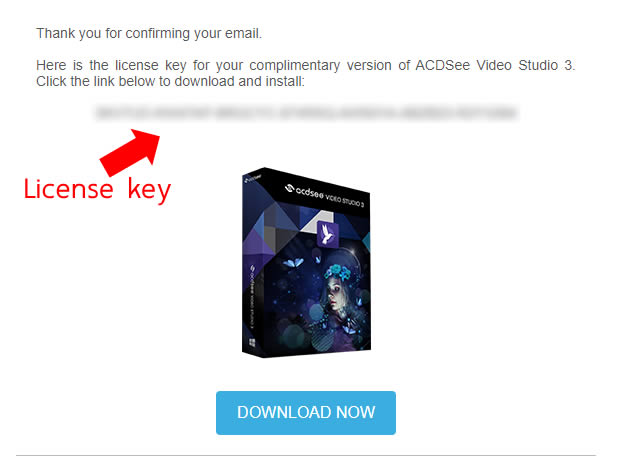Click the red "License key" annotation text
Screen dimensions: 630x461
tap(97, 190)
